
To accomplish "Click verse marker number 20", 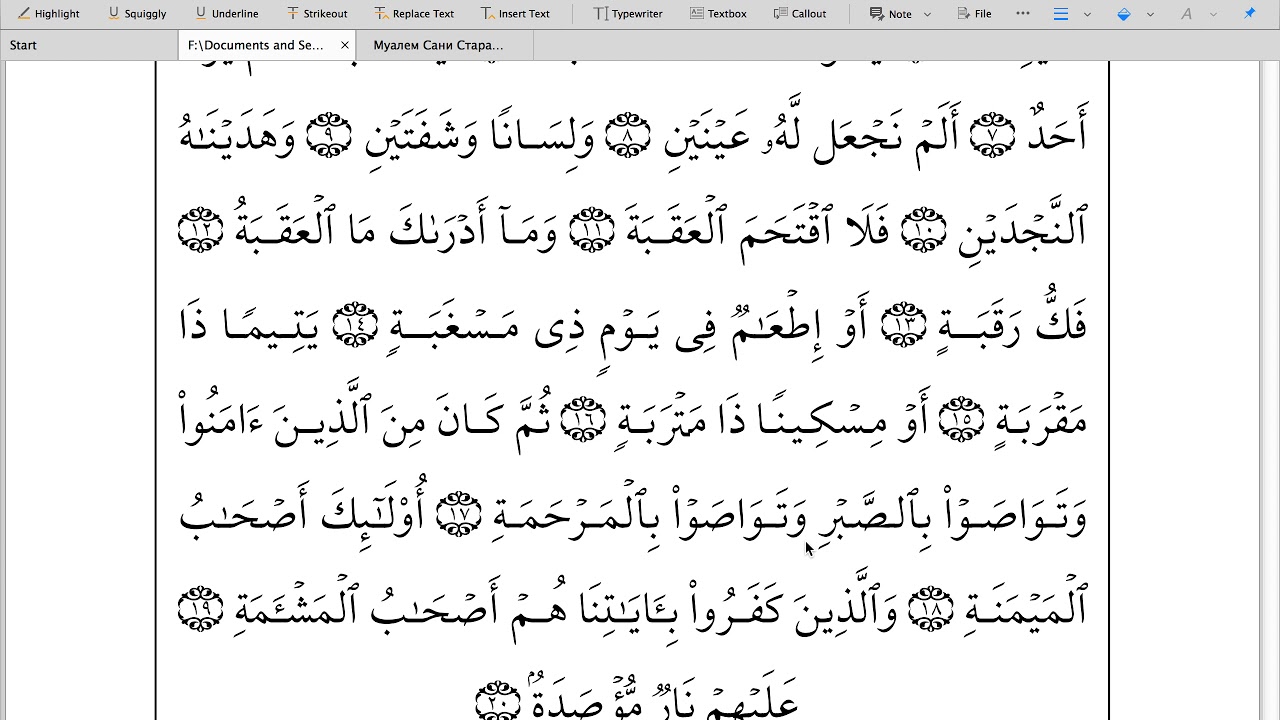I will (499, 700).
